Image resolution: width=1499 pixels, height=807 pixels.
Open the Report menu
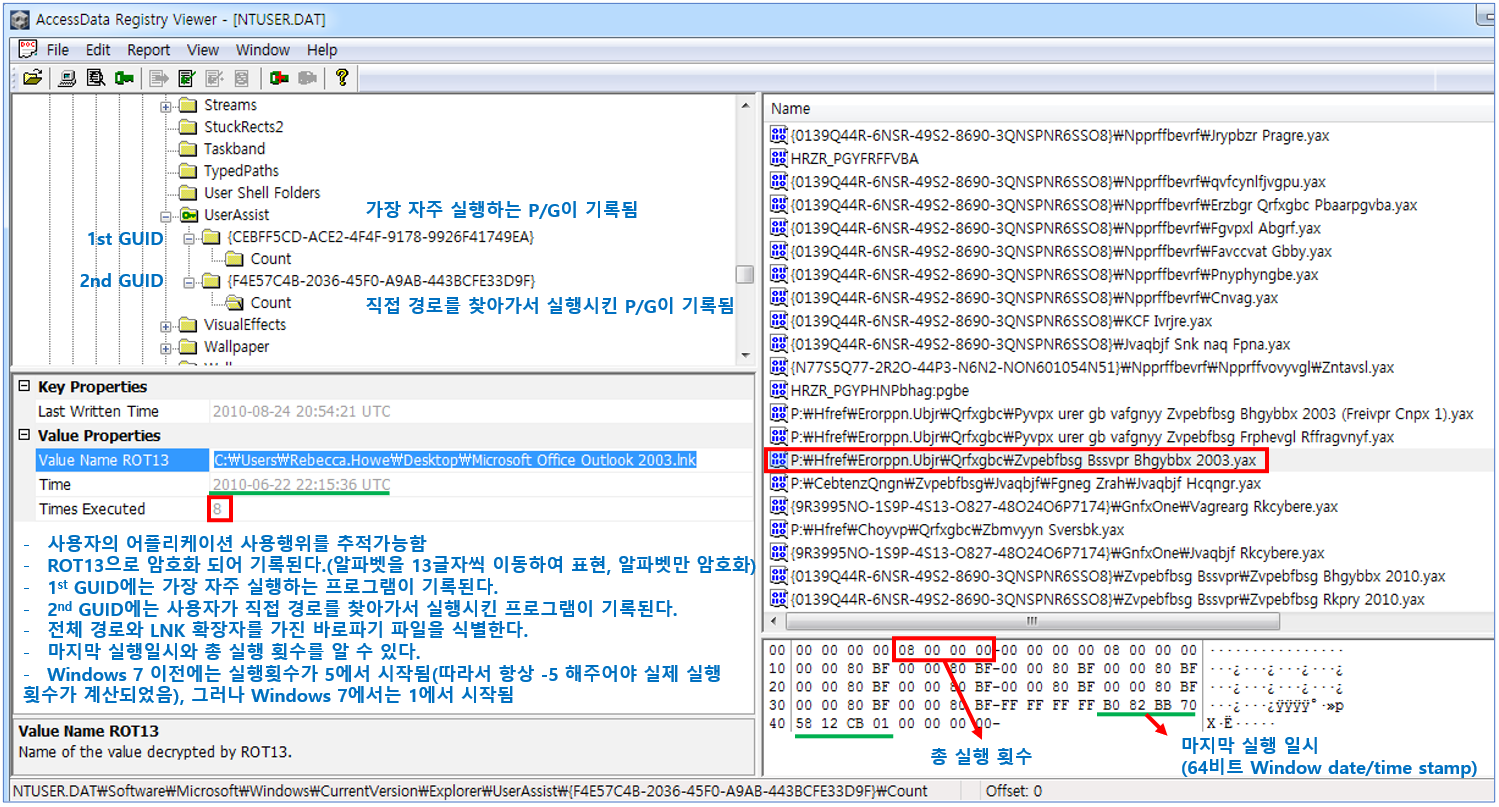pos(148,49)
